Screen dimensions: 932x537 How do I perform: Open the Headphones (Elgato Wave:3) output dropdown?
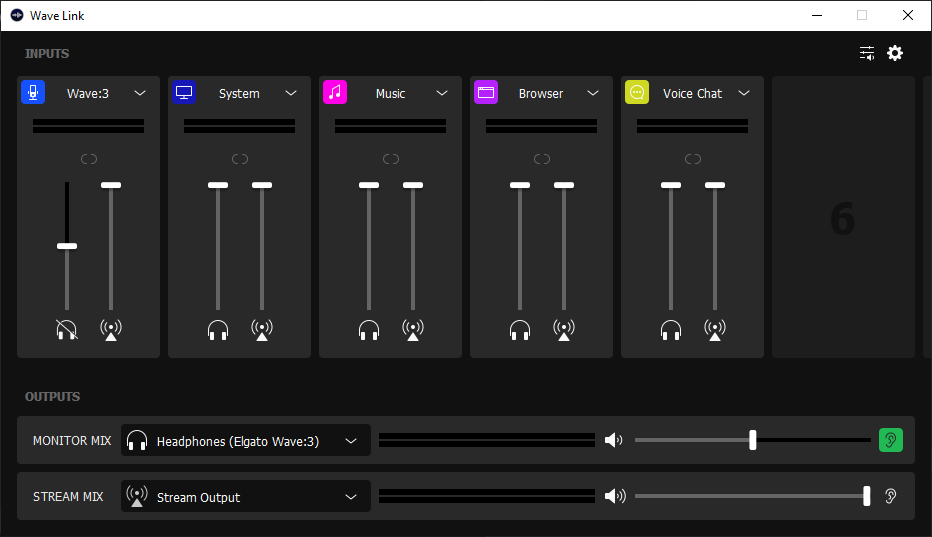coord(351,441)
